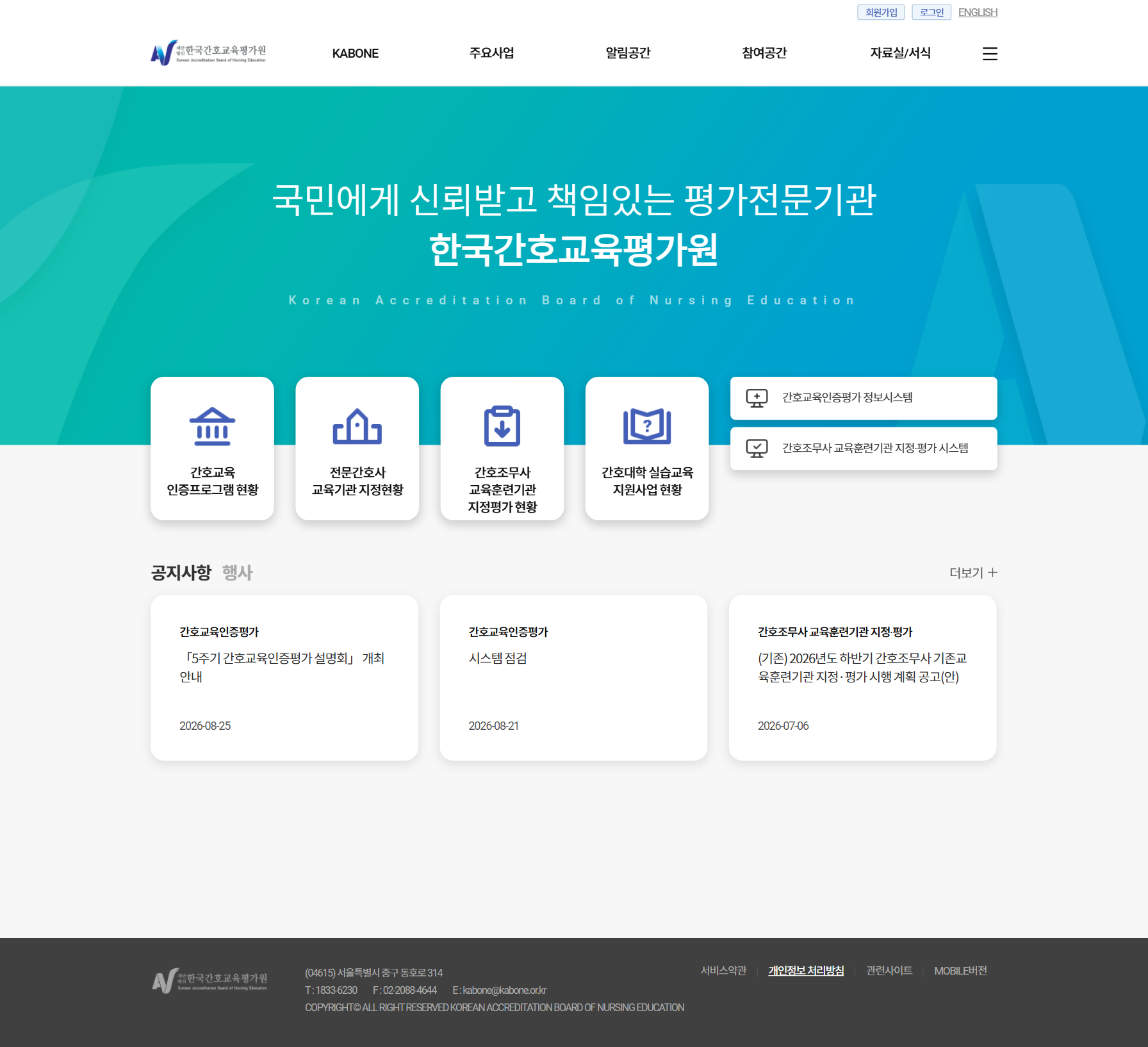This screenshot has width=1148, height=1047.
Task: Click the monitor check icon beside 간호조무사 지정·평가 시스템
Action: tap(757, 449)
